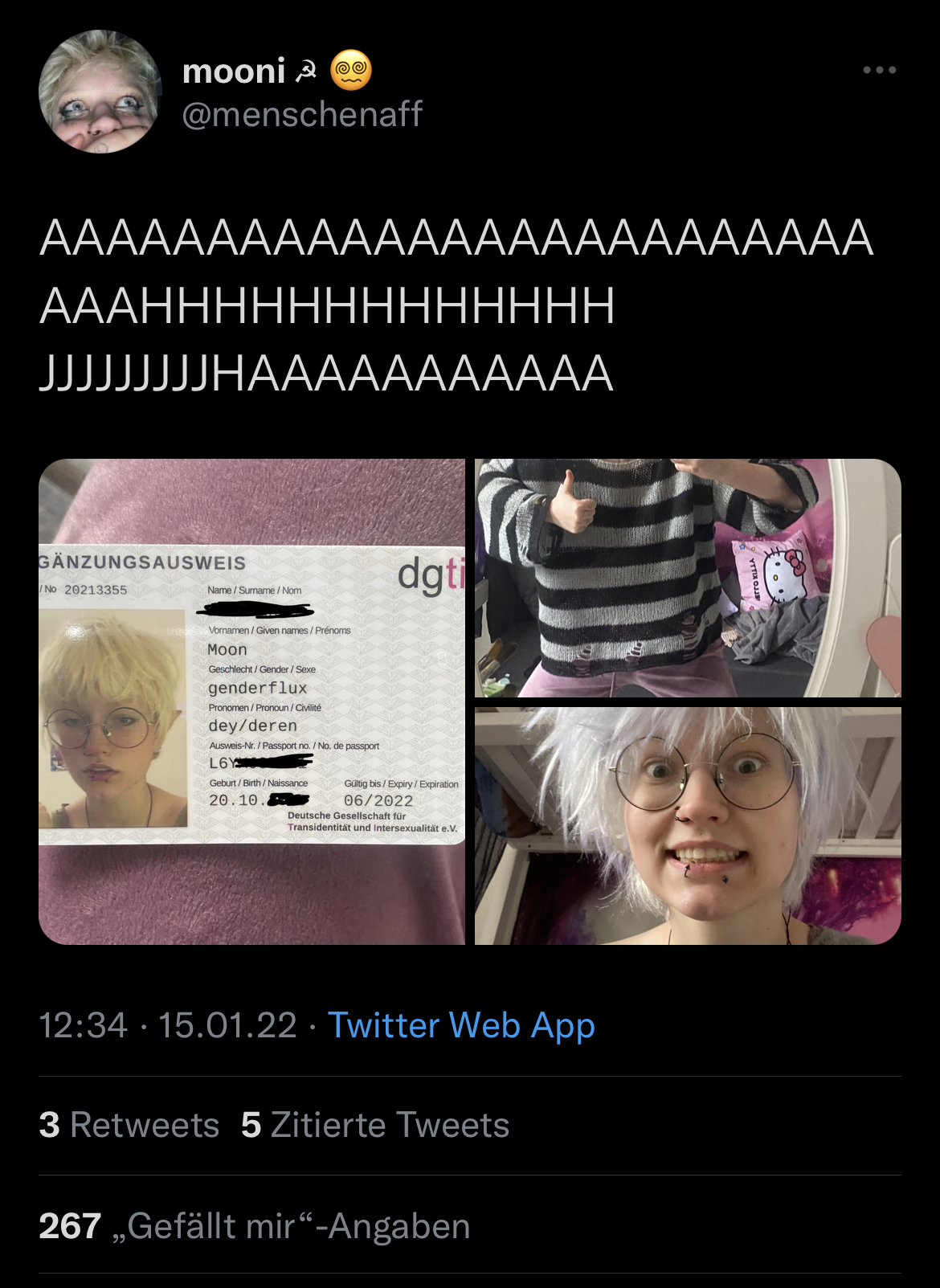Viewport: 940px width, 1288px height.
Task: Click ID number 20213355 on the card
Action: click(96, 590)
